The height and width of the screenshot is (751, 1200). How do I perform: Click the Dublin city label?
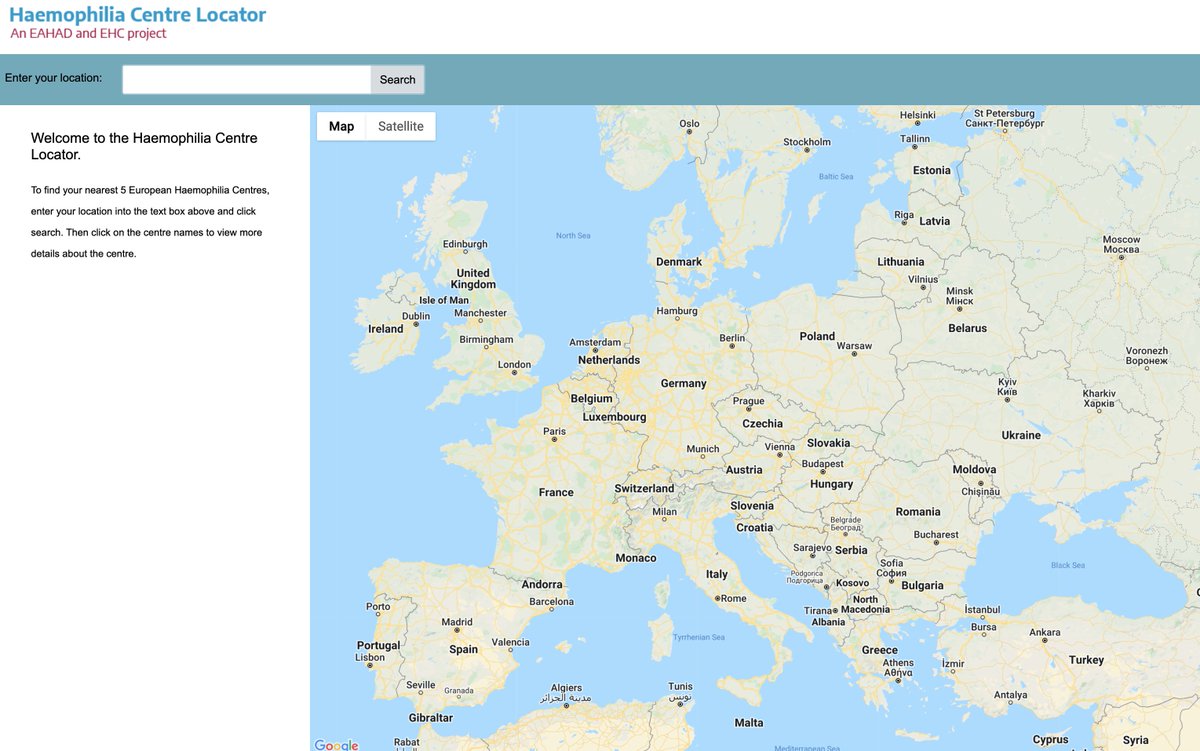(415, 316)
